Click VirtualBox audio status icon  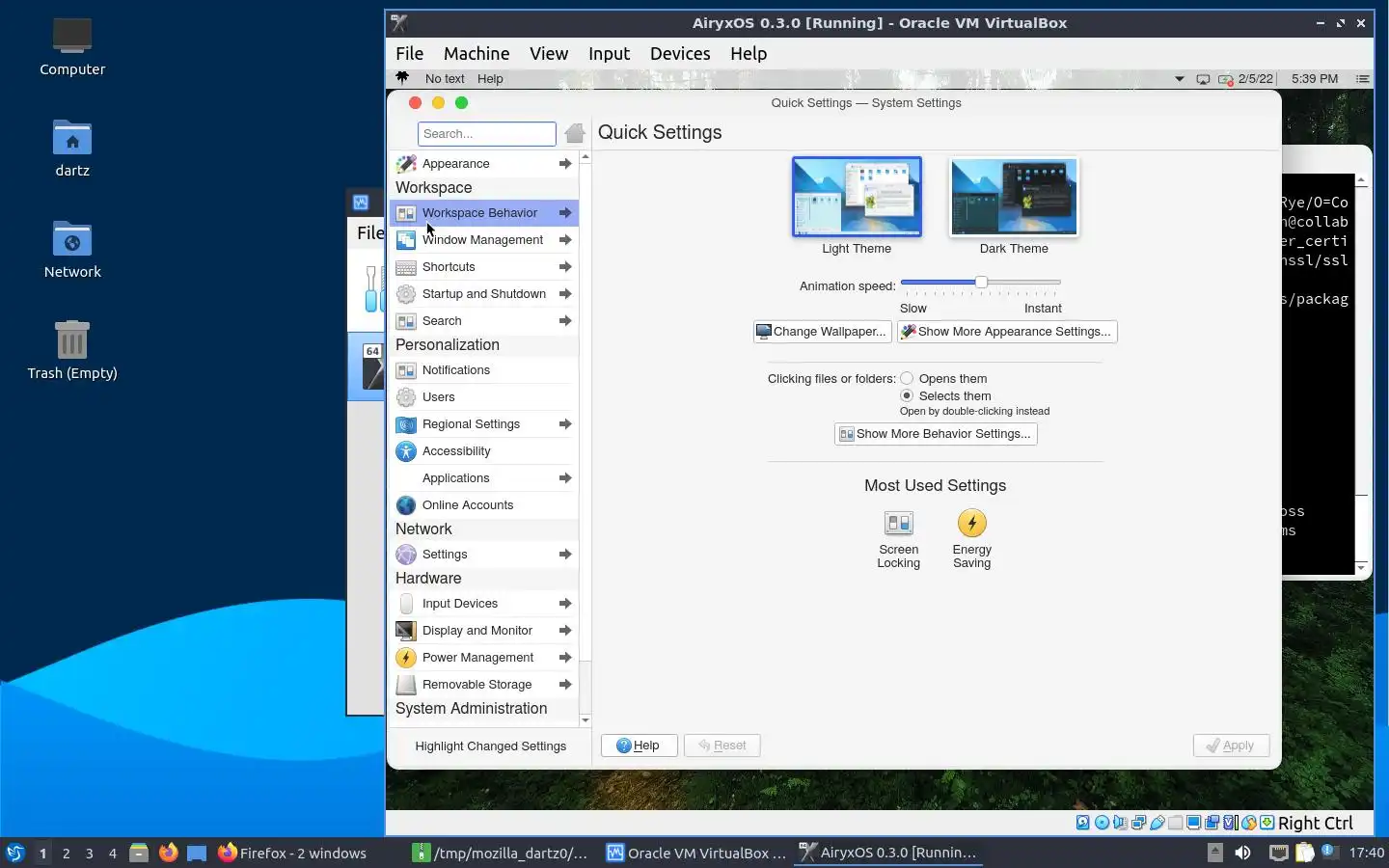point(1120,823)
